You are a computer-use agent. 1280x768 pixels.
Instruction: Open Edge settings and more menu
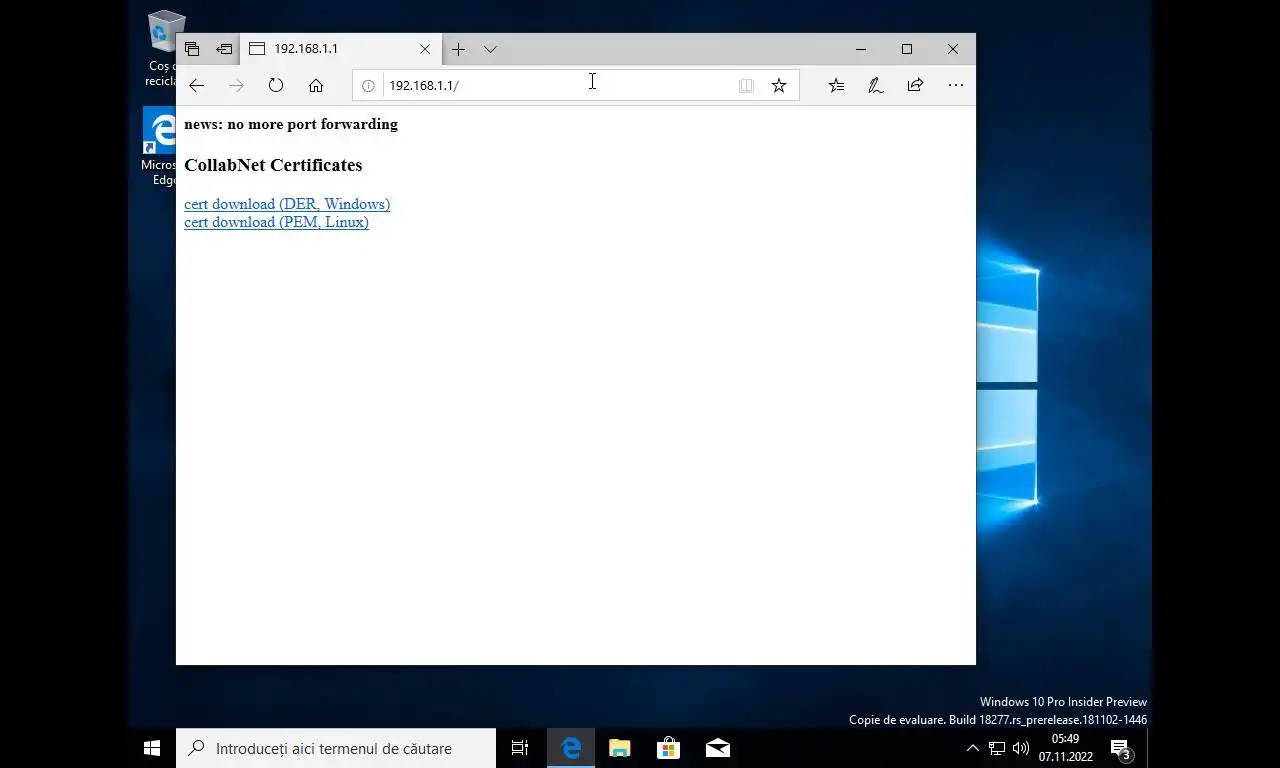(956, 86)
